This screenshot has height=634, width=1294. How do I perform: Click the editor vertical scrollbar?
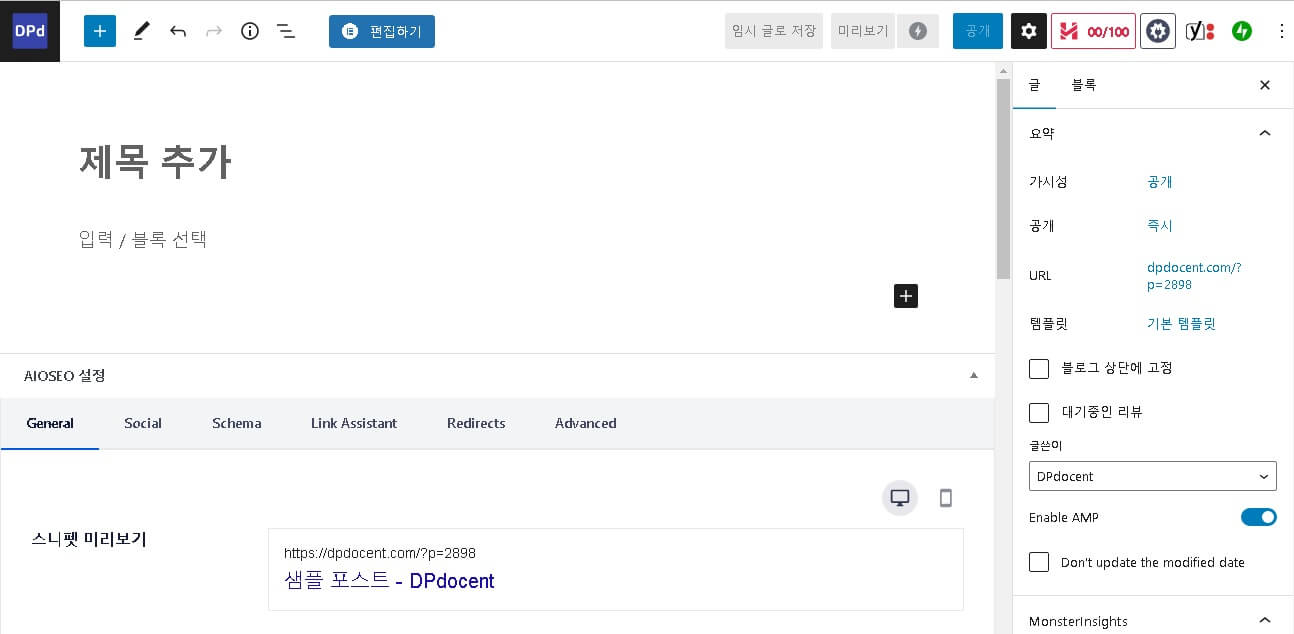pos(1004,180)
